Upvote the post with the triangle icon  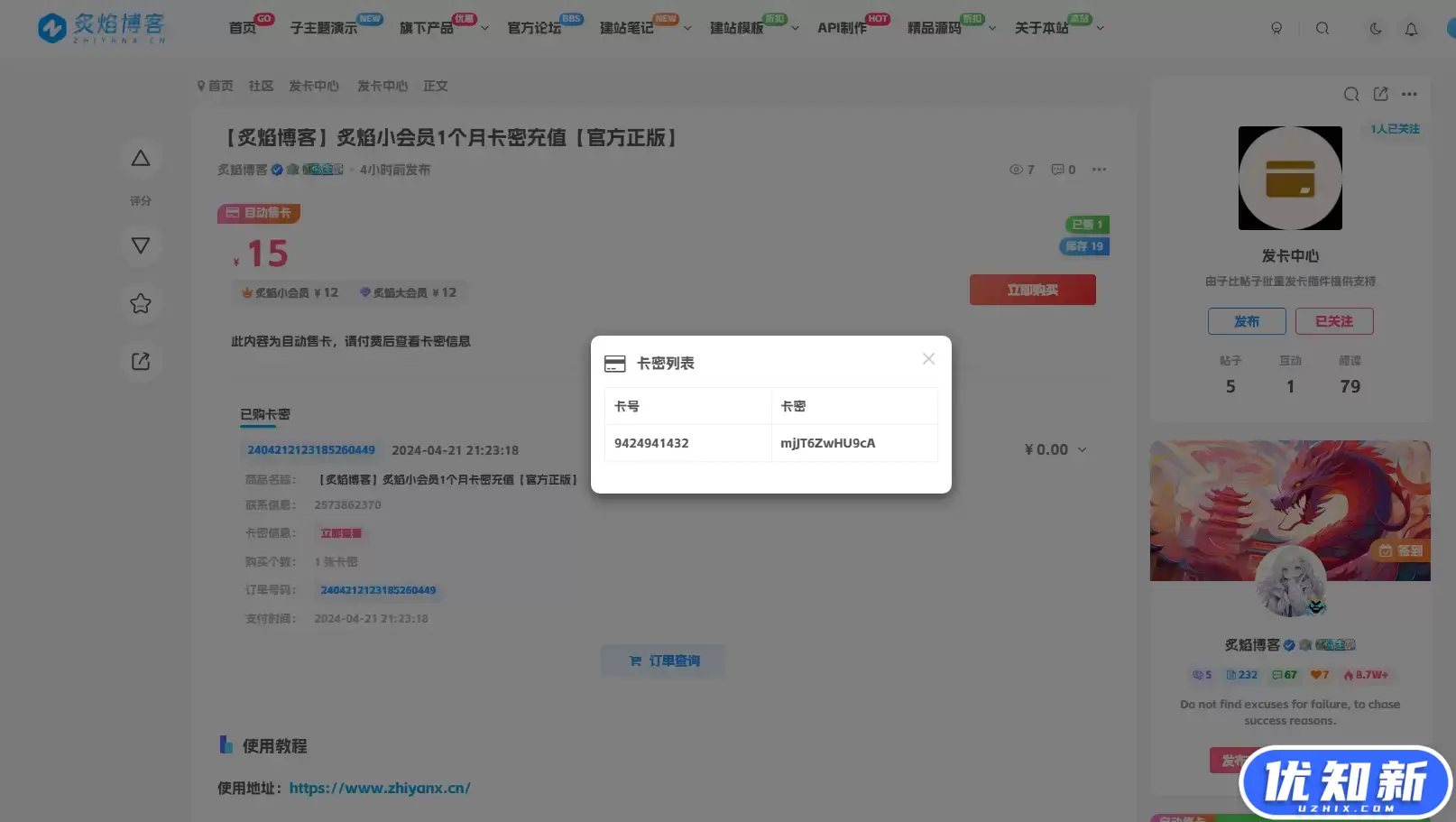141,158
